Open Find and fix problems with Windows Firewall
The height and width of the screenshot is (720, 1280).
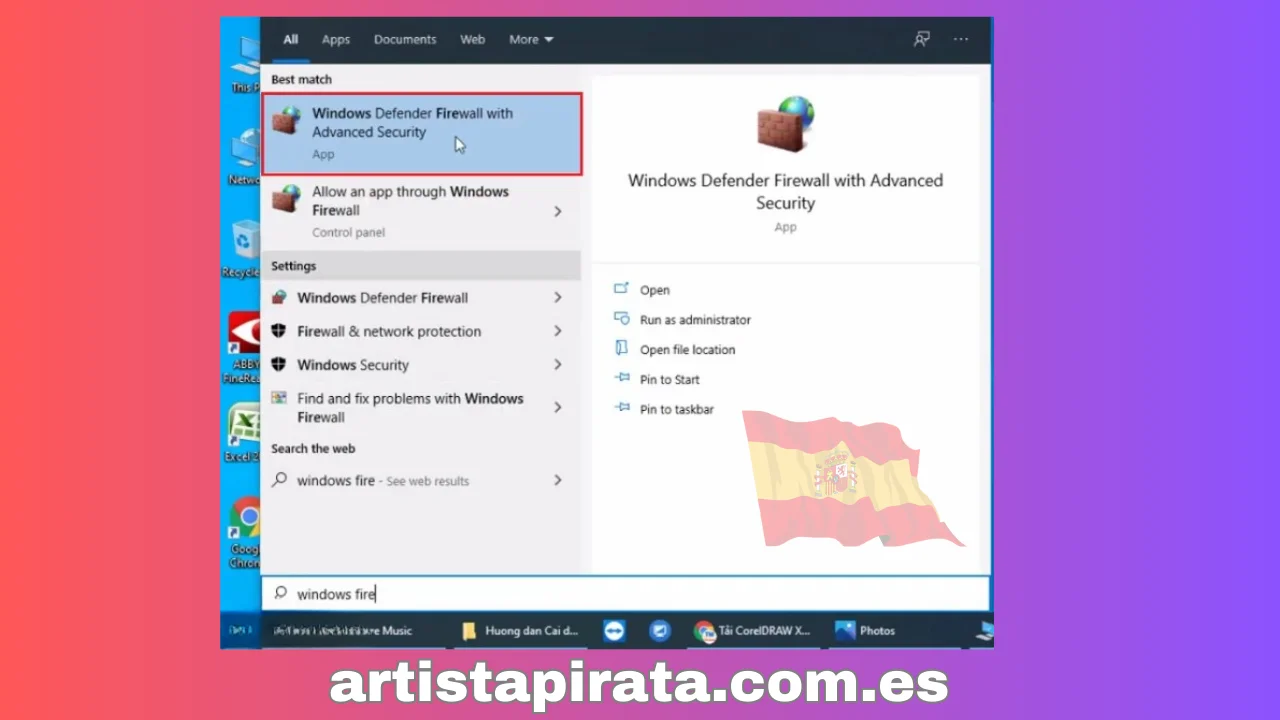(421, 408)
